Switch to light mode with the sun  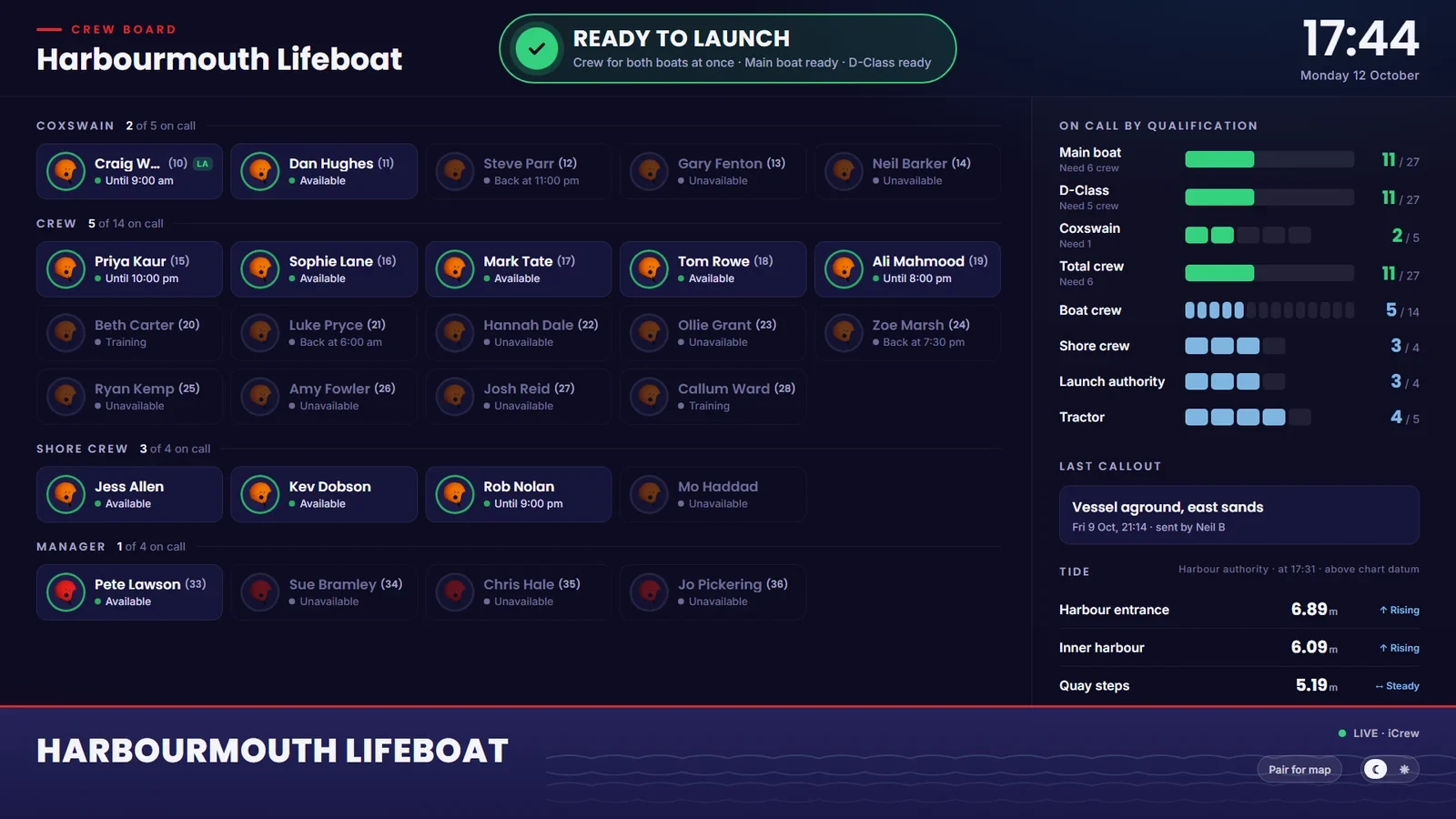click(1404, 770)
